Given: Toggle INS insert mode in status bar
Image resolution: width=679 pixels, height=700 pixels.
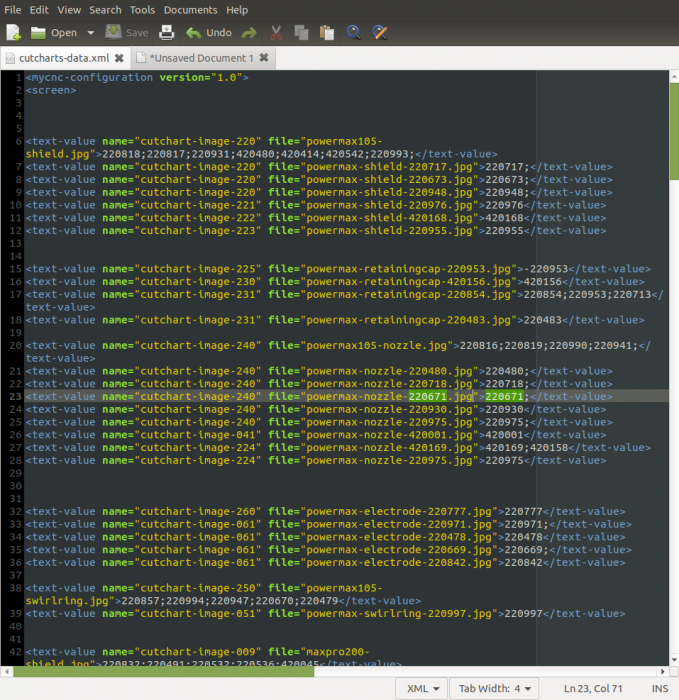Looking at the screenshot, I should pyautogui.click(x=658, y=688).
